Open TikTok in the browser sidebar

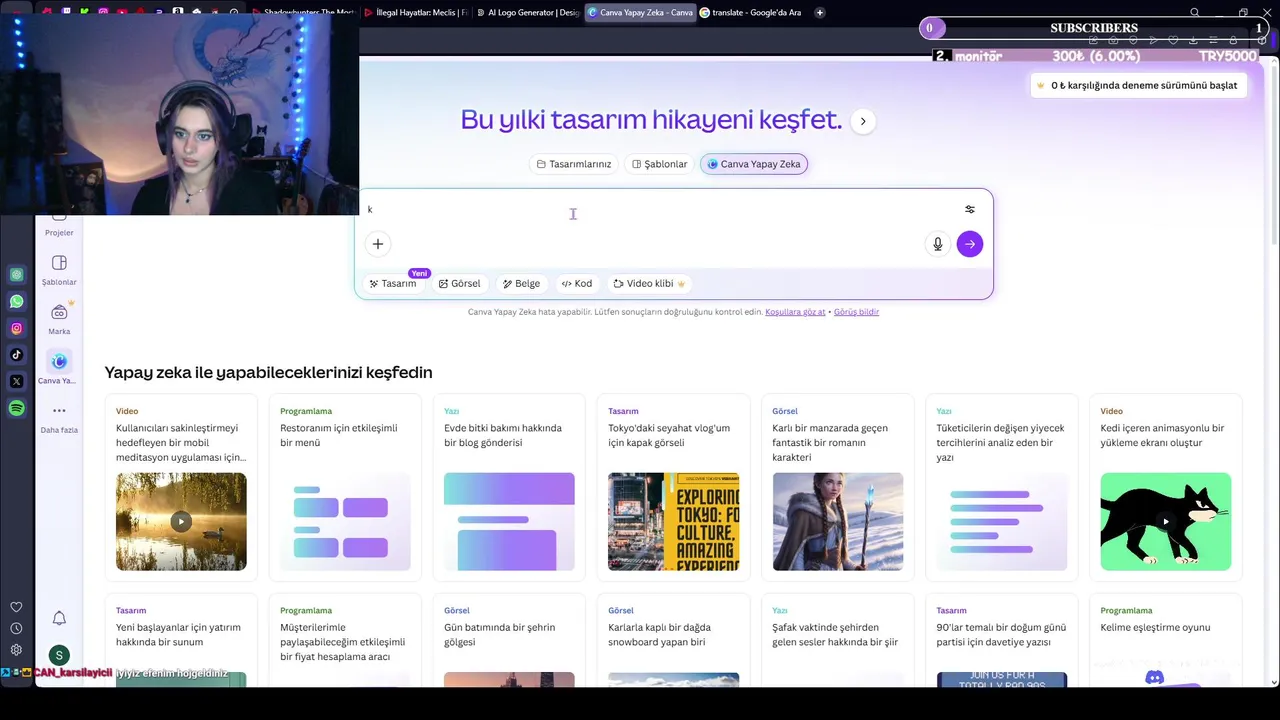point(17,354)
